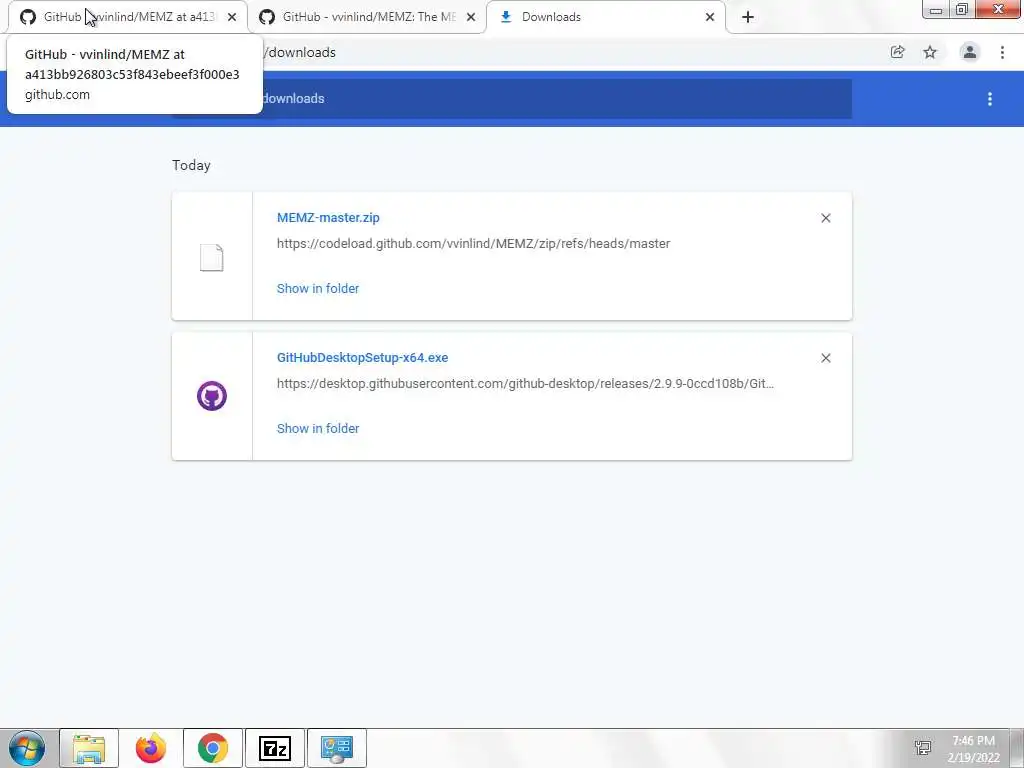Open GitHubDesktopSetup-x64.exe download link
This screenshot has height=768, width=1024.
362,358
